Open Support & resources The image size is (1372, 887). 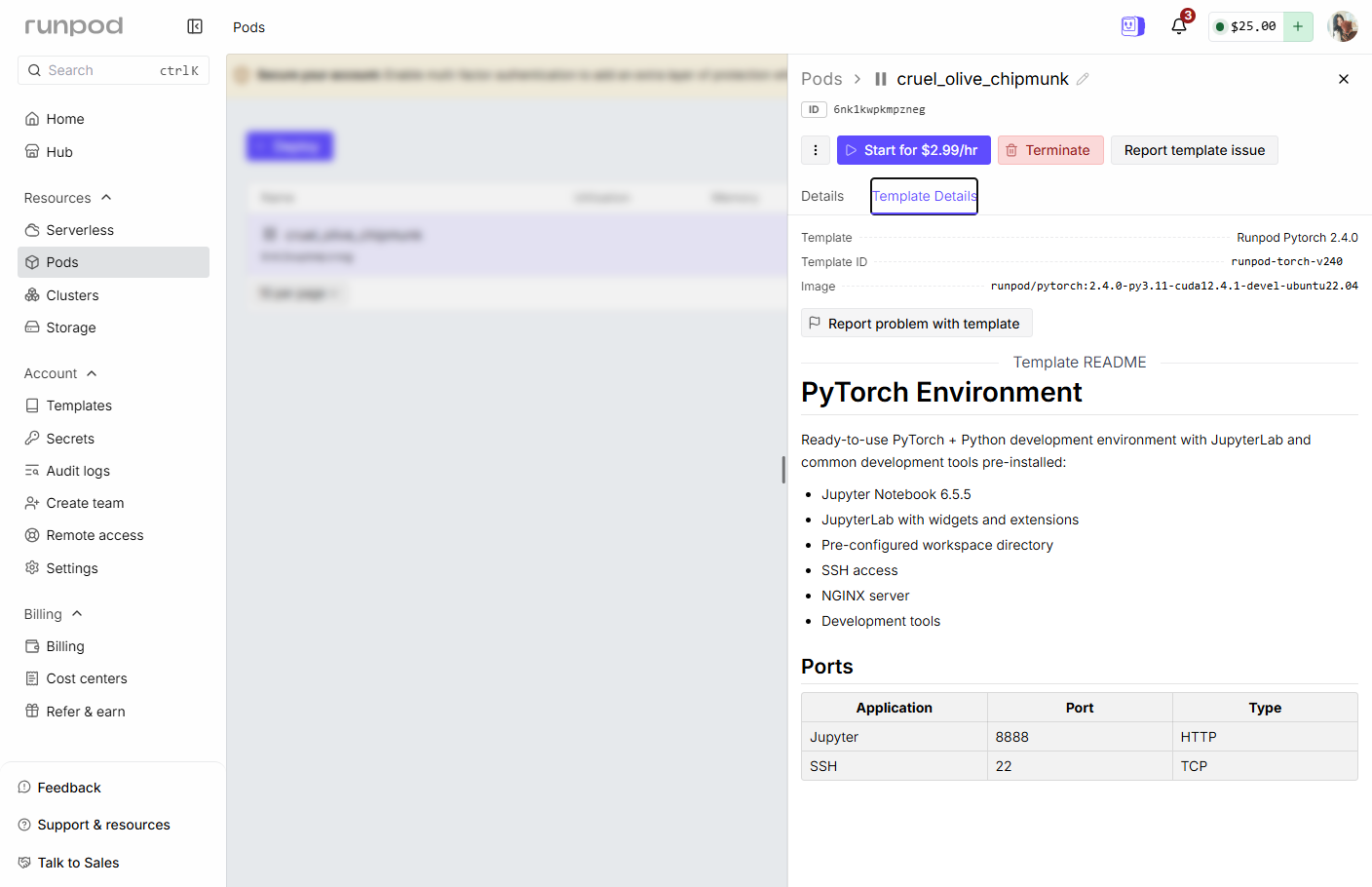click(95, 825)
